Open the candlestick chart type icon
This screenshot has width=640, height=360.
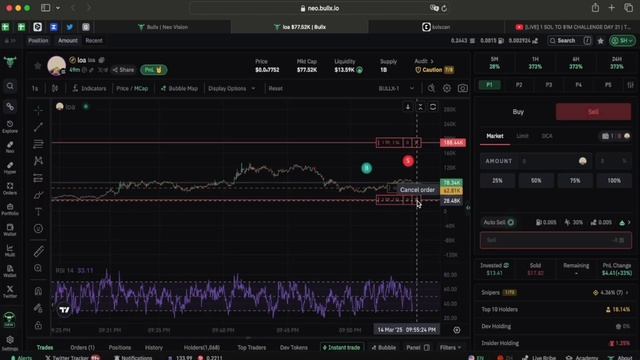pos(55,88)
